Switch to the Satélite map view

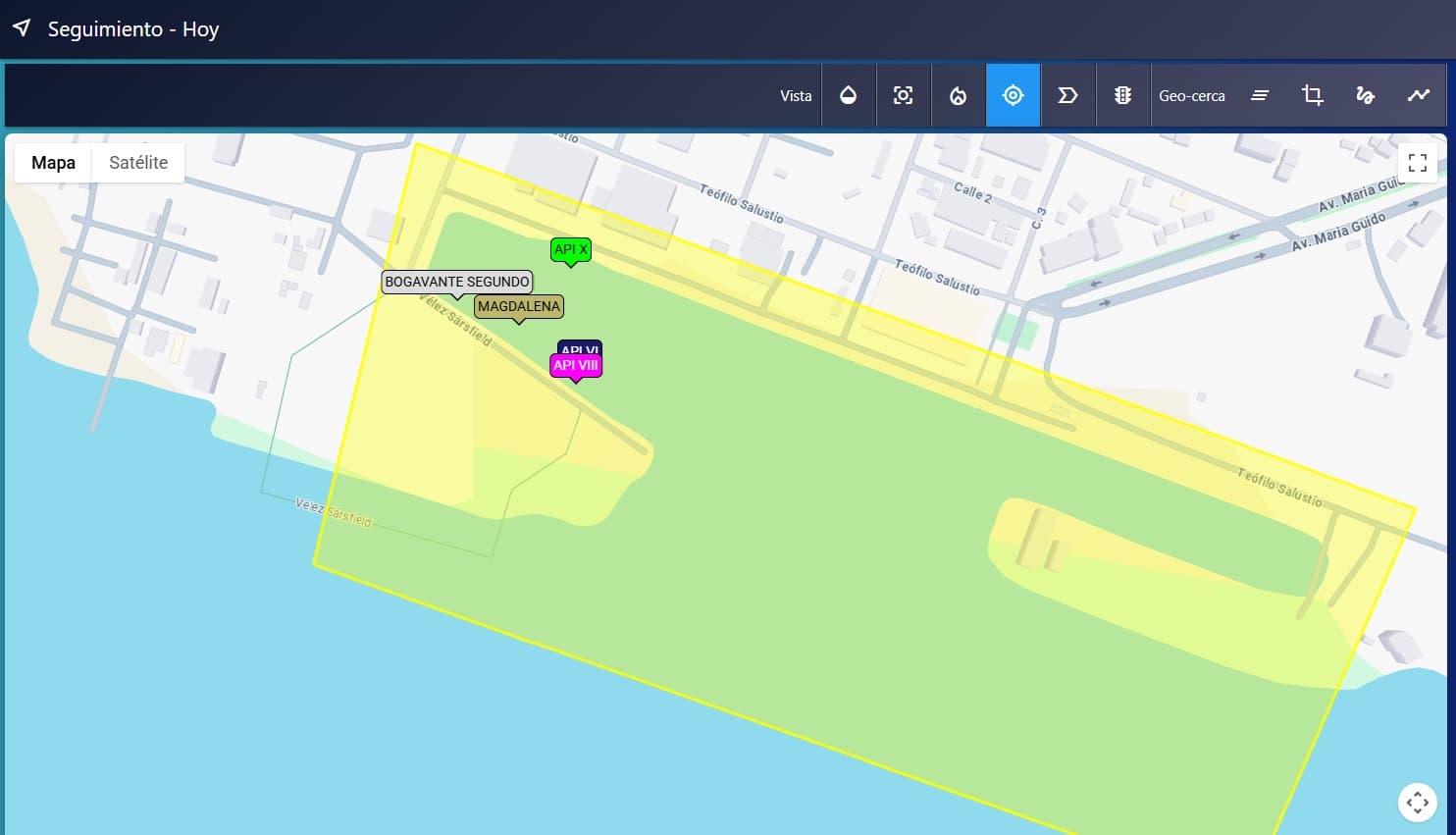coord(138,163)
